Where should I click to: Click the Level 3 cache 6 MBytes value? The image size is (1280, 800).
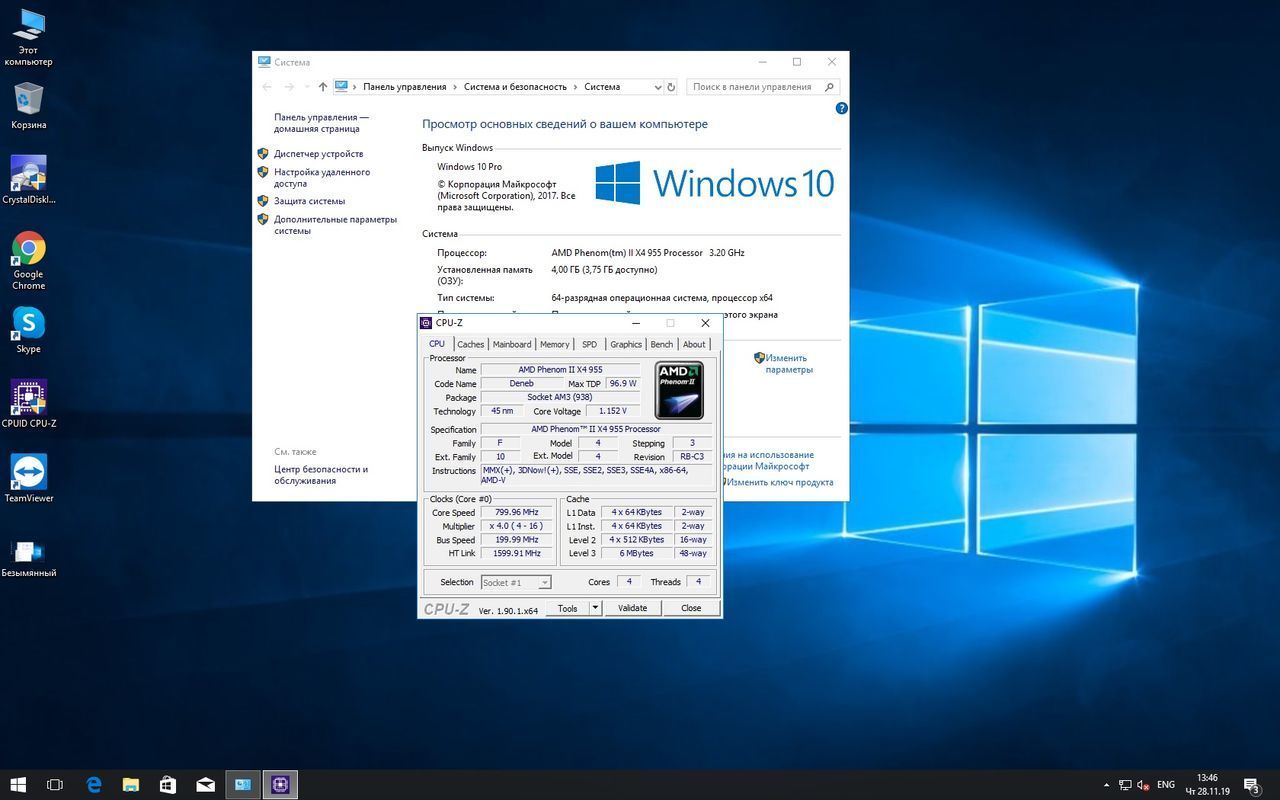click(637, 553)
